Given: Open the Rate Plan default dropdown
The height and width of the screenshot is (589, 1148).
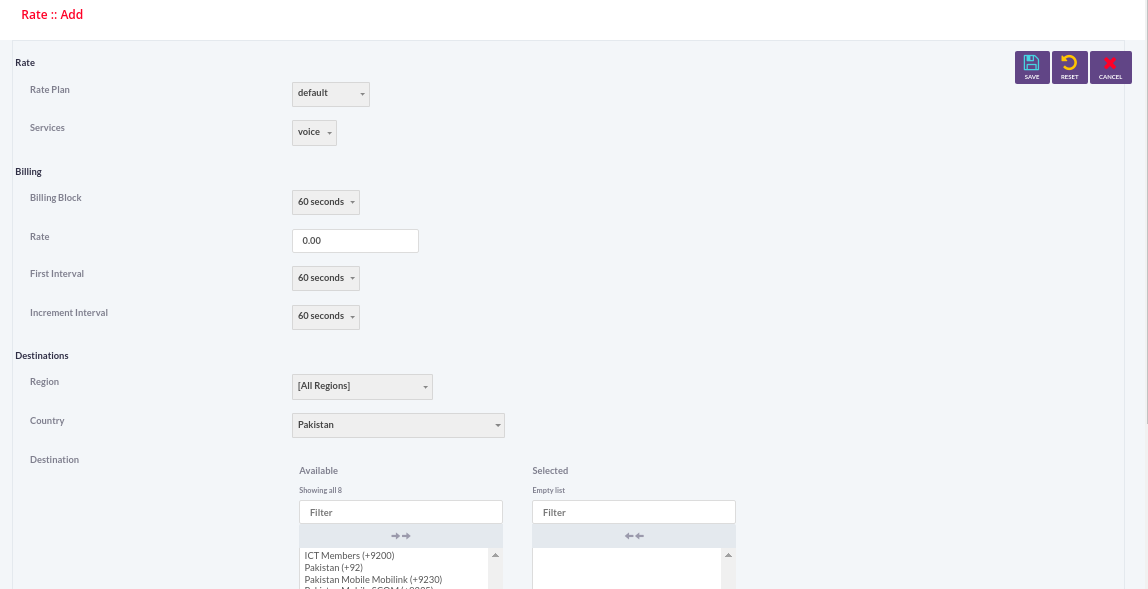Looking at the screenshot, I should click(331, 94).
